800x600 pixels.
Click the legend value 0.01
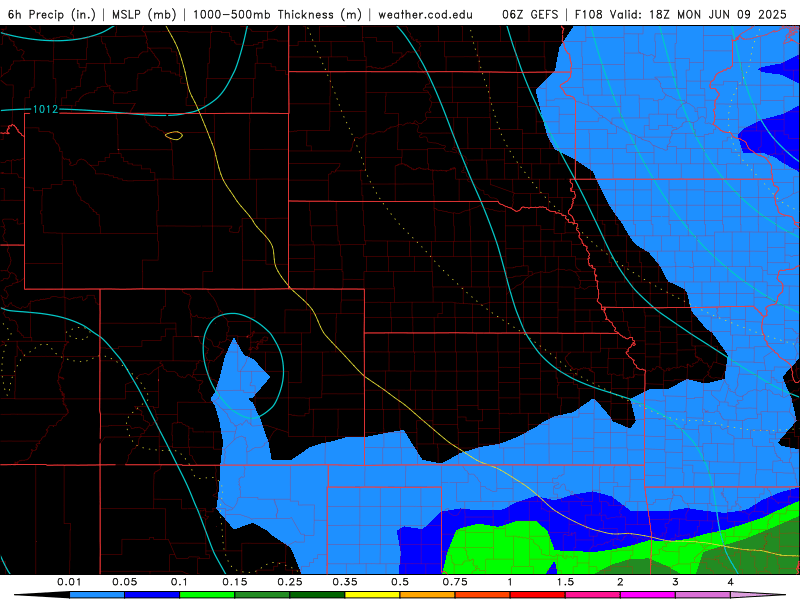pos(69,582)
